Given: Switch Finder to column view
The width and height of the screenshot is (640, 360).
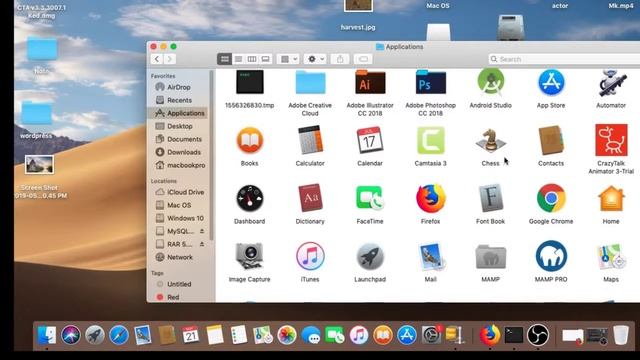Looking at the screenshot, I should tap(252, 59).
